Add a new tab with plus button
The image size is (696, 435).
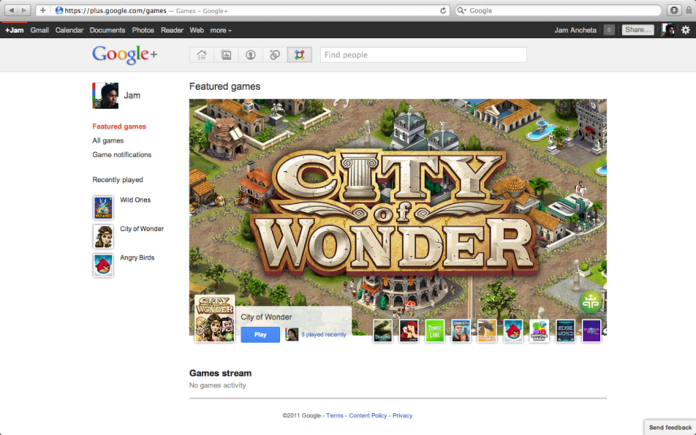point(43,10)
